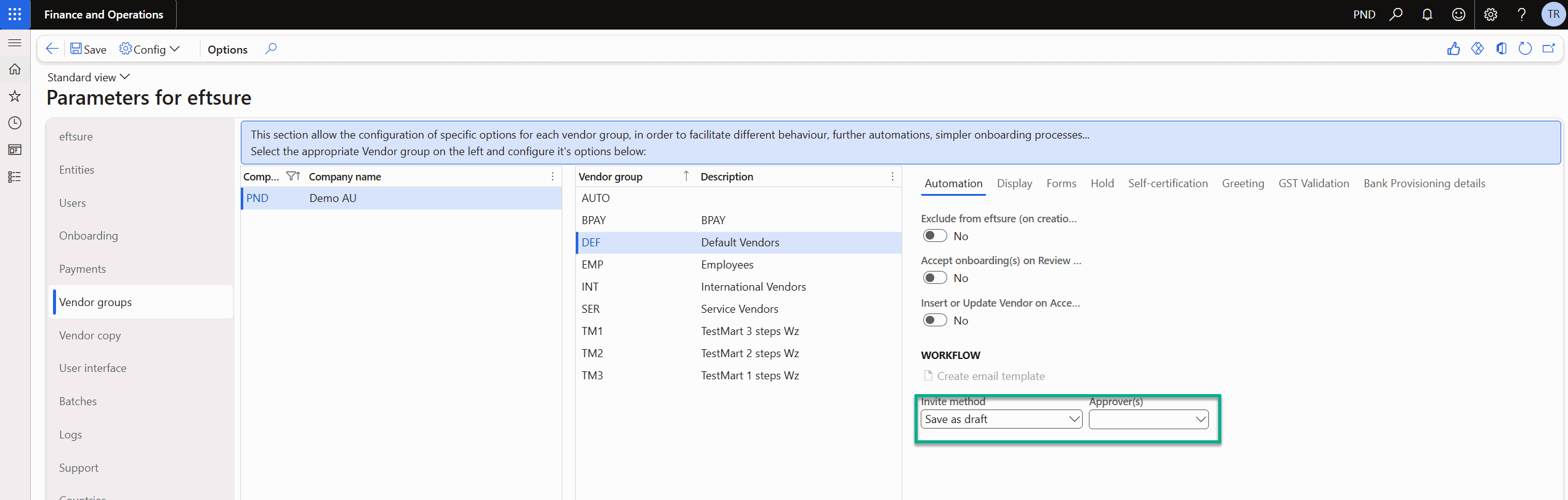Image resolution: width=1568 pixels, height=500 pixels.
Task: Open the global search magnifier
Action: pyautogui.click(x=1396, y=14)
